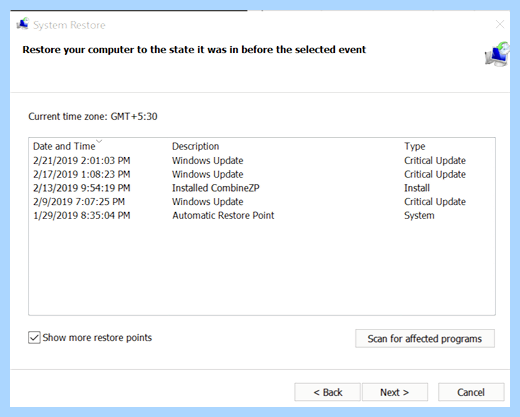520x417 pixels.
Task: Click Critical Update type in 2/17/2019 row
Action: coord(435,174)
